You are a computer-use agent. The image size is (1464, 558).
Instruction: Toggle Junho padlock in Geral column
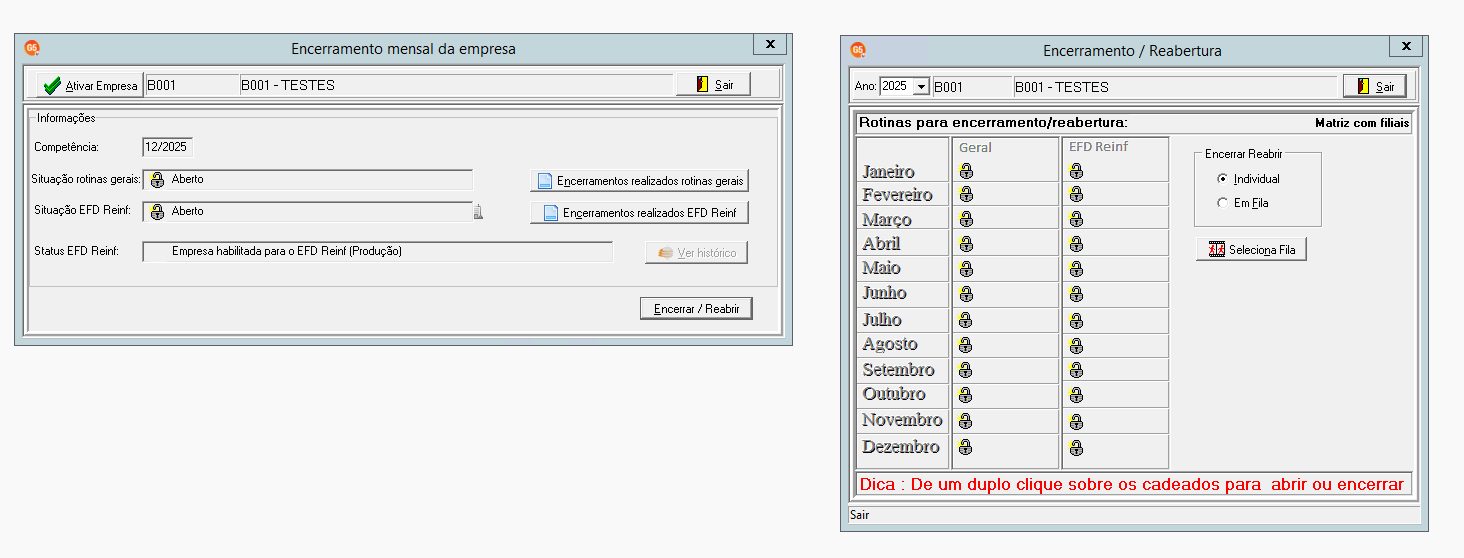pos(966,294)
